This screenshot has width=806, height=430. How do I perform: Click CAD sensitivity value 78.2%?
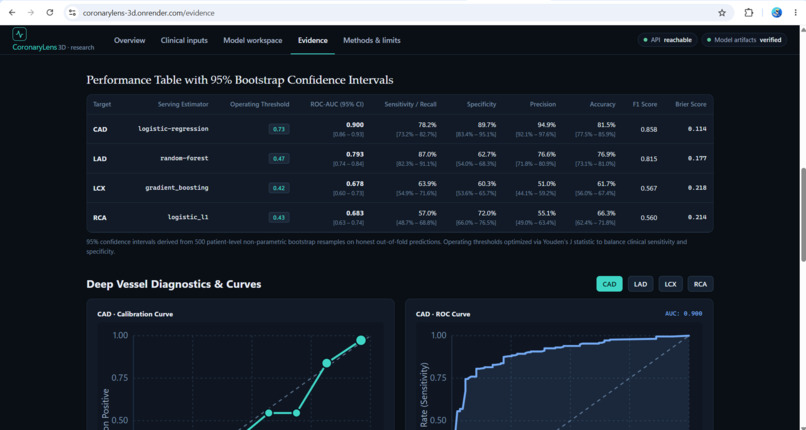click(x=428, y=125)
